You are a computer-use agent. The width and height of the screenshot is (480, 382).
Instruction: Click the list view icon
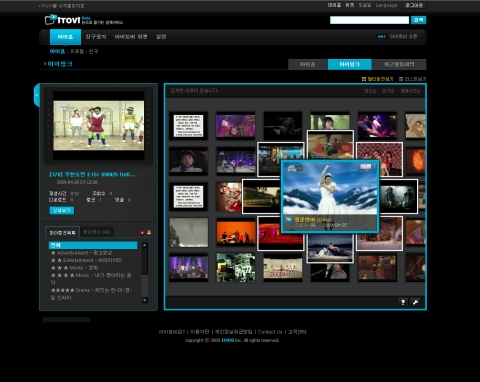click(401, 79)
